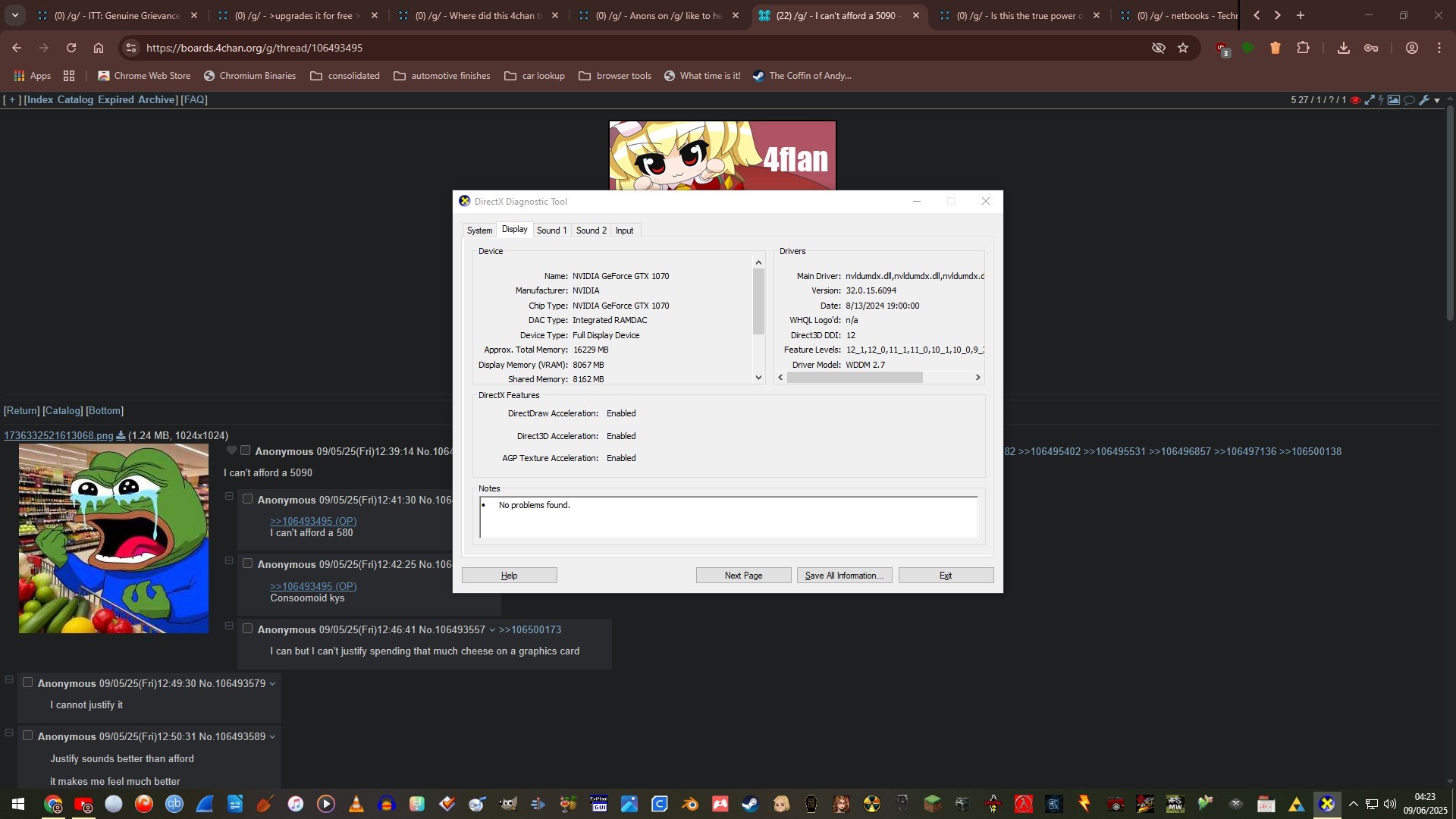Click the speech bubble icon in 4chan header
The image size is (1456, 819).
(x=1410, y=100)
